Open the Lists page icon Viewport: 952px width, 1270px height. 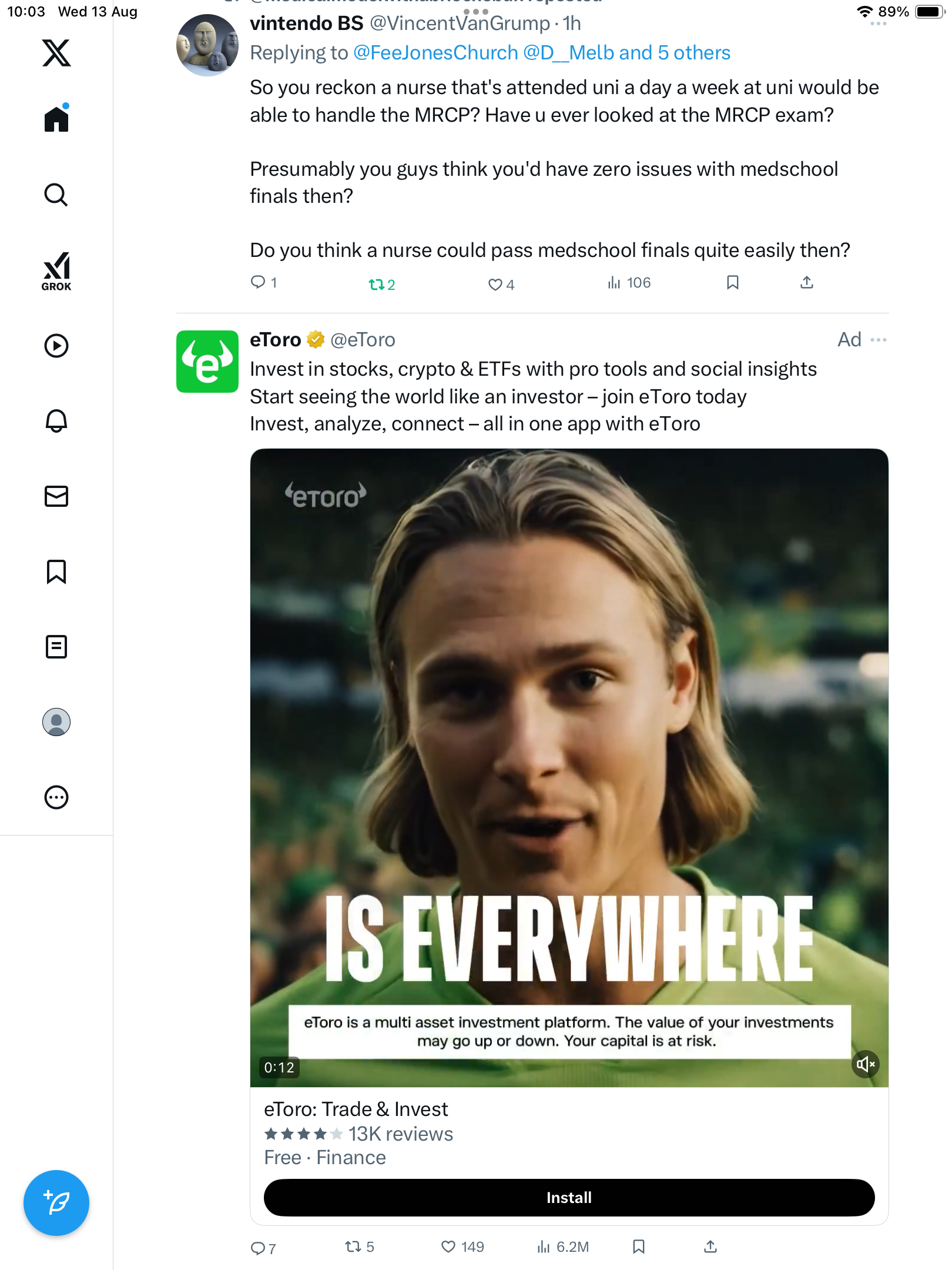click(56, 647)
